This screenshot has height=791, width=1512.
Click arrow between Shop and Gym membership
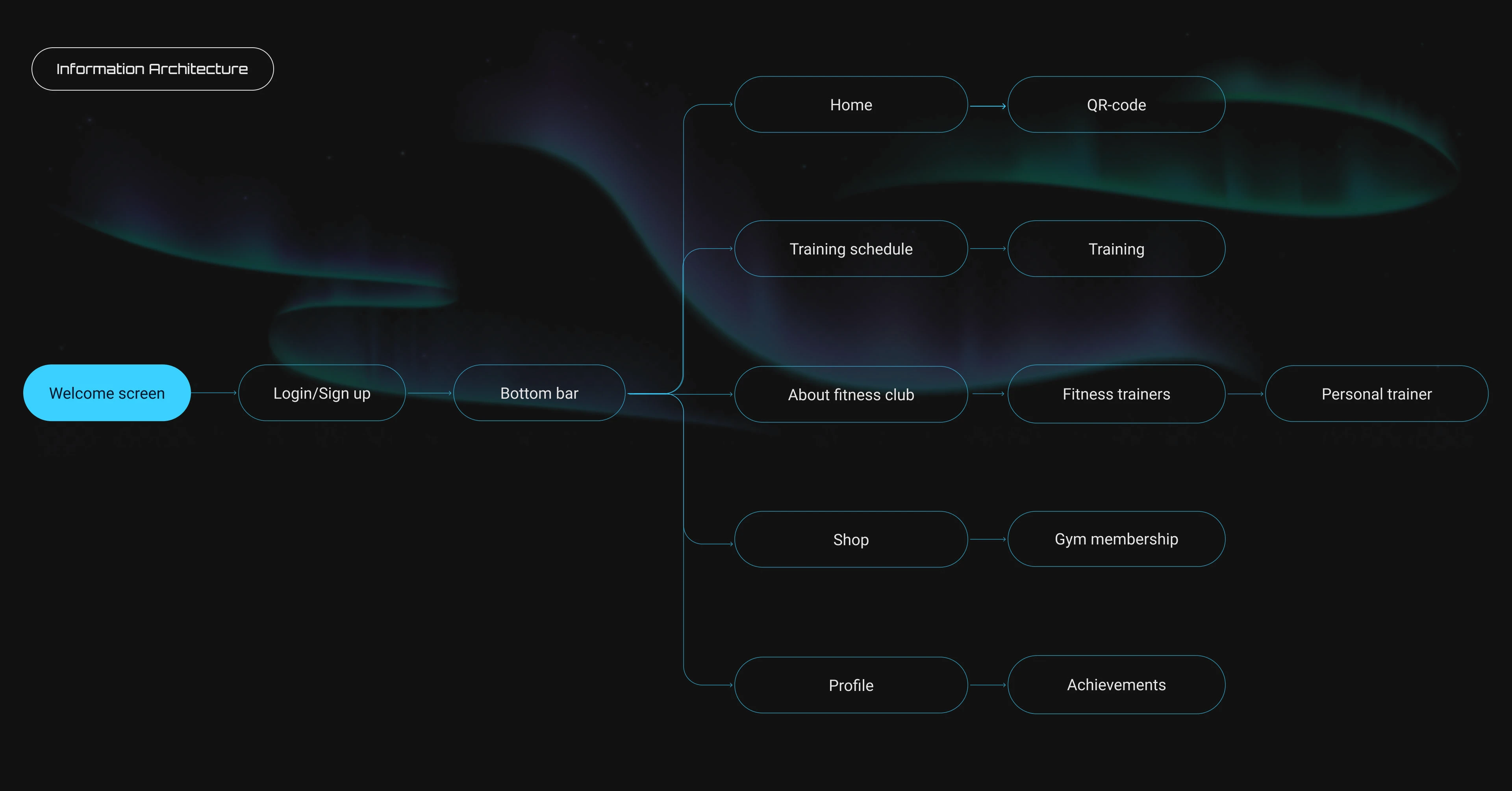click(x=988, y=539)
